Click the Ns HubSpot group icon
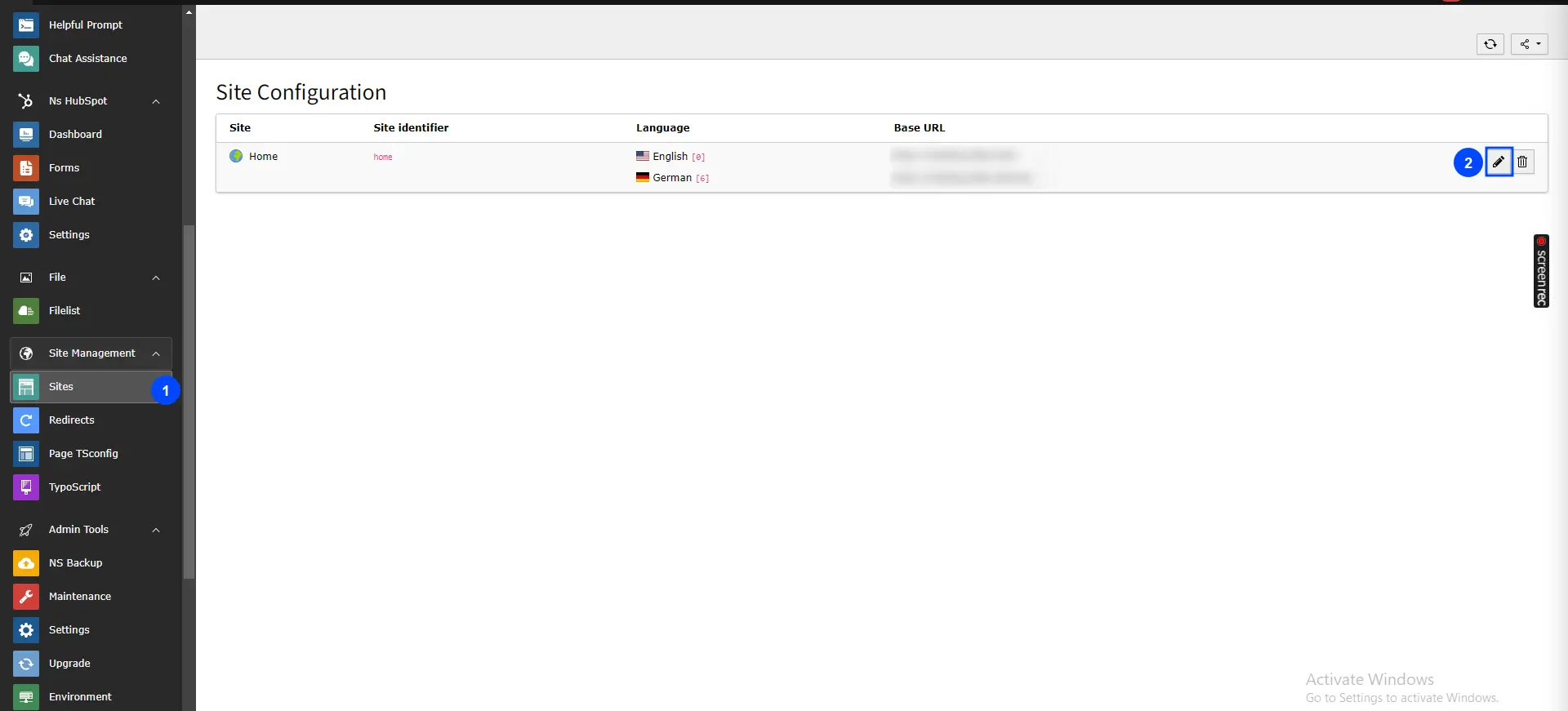Viewport: 1568px width, 711px height. [x=26, y=101]
